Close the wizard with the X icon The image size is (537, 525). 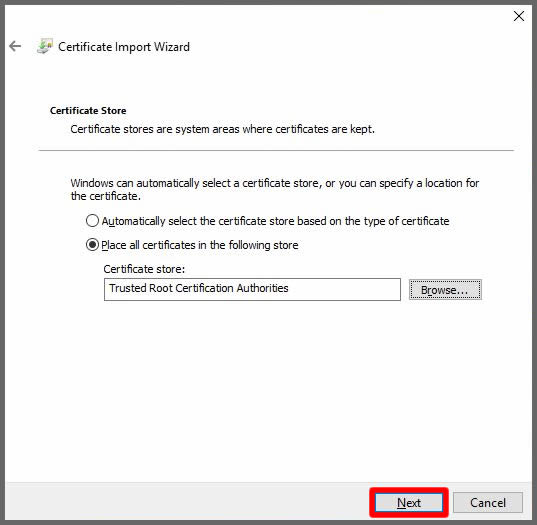coord(519,16)
